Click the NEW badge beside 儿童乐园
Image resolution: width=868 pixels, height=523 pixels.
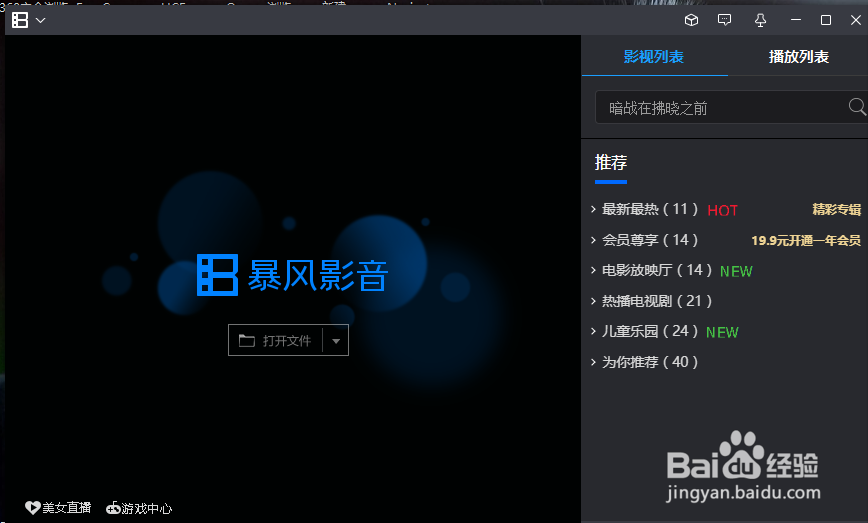722,333
